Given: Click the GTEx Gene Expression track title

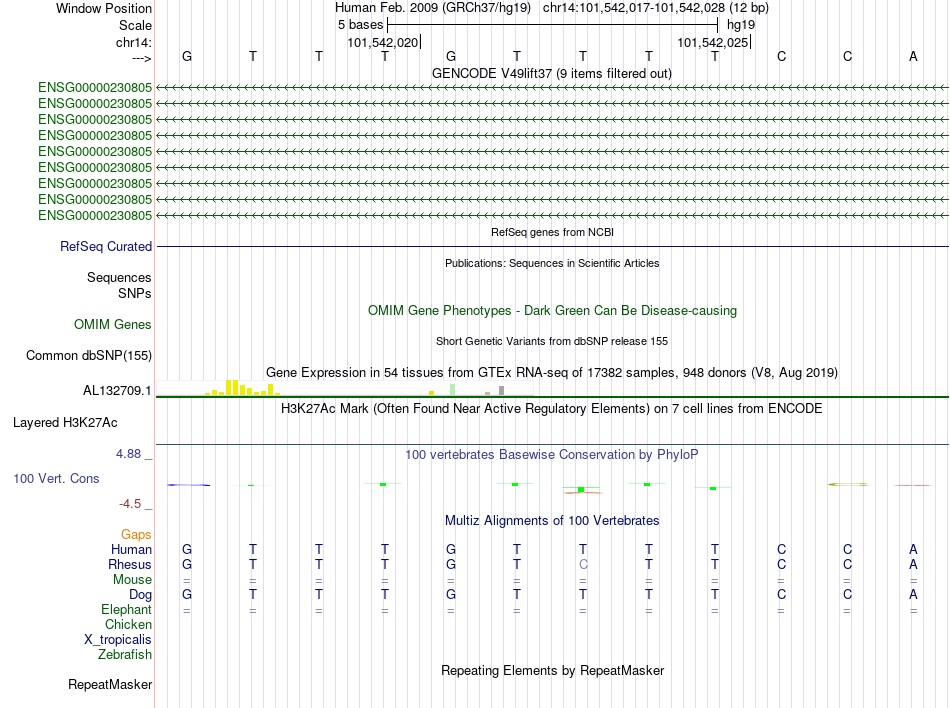Looking at the screenshot, I should pyautogui.click(x=552, y=372).
